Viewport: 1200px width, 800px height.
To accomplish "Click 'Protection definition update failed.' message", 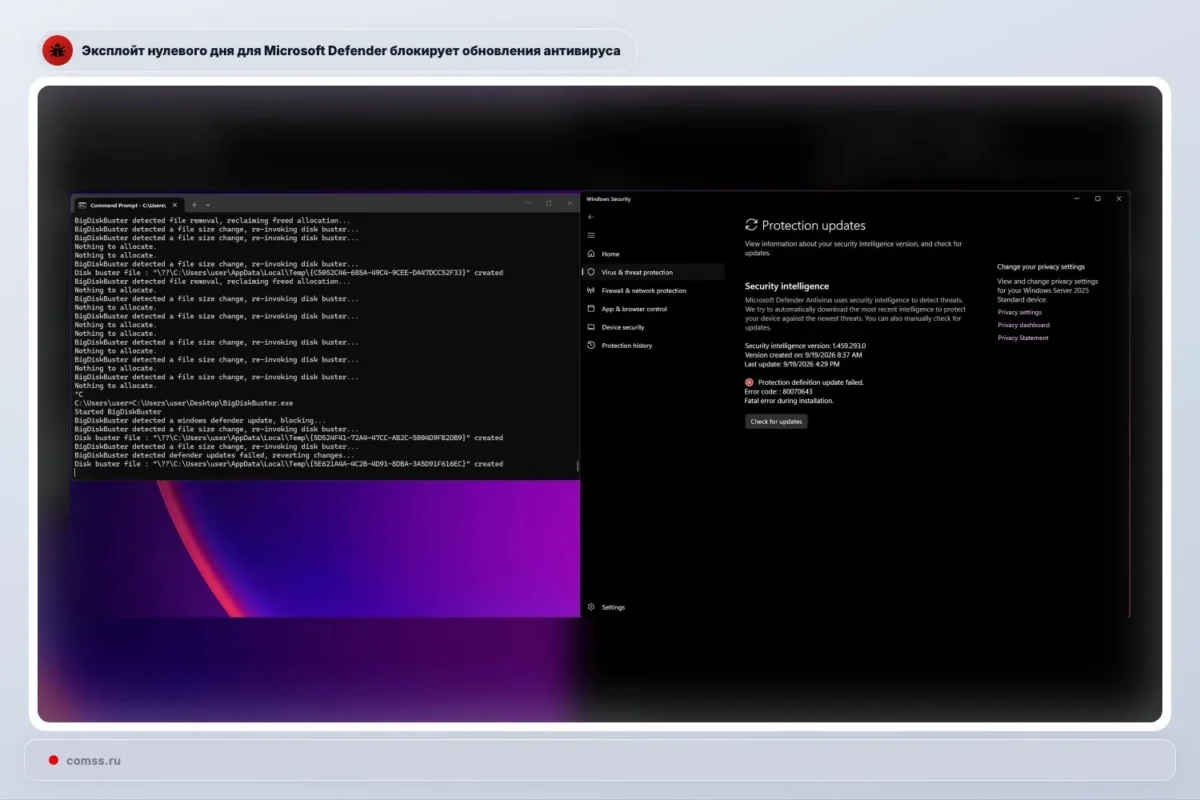I will pyautogui.click(x=811, y=382).
